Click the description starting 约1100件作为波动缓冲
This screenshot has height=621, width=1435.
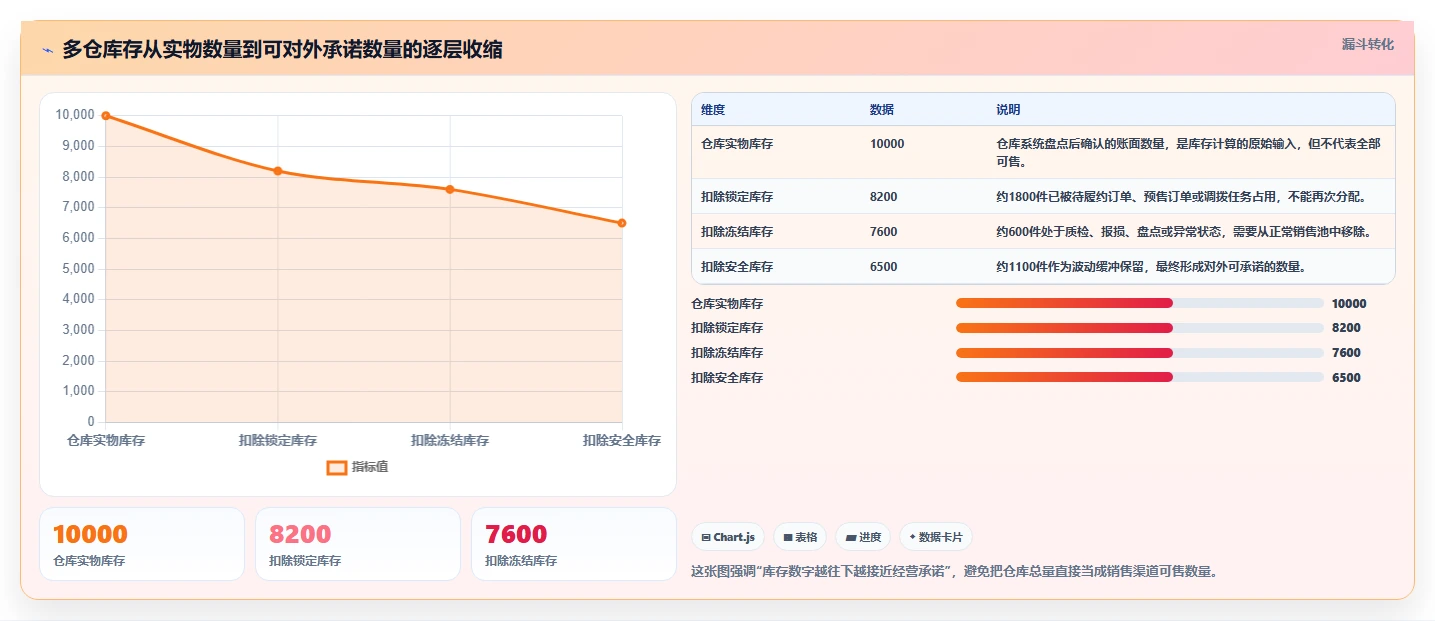(x=1151, y=267)
